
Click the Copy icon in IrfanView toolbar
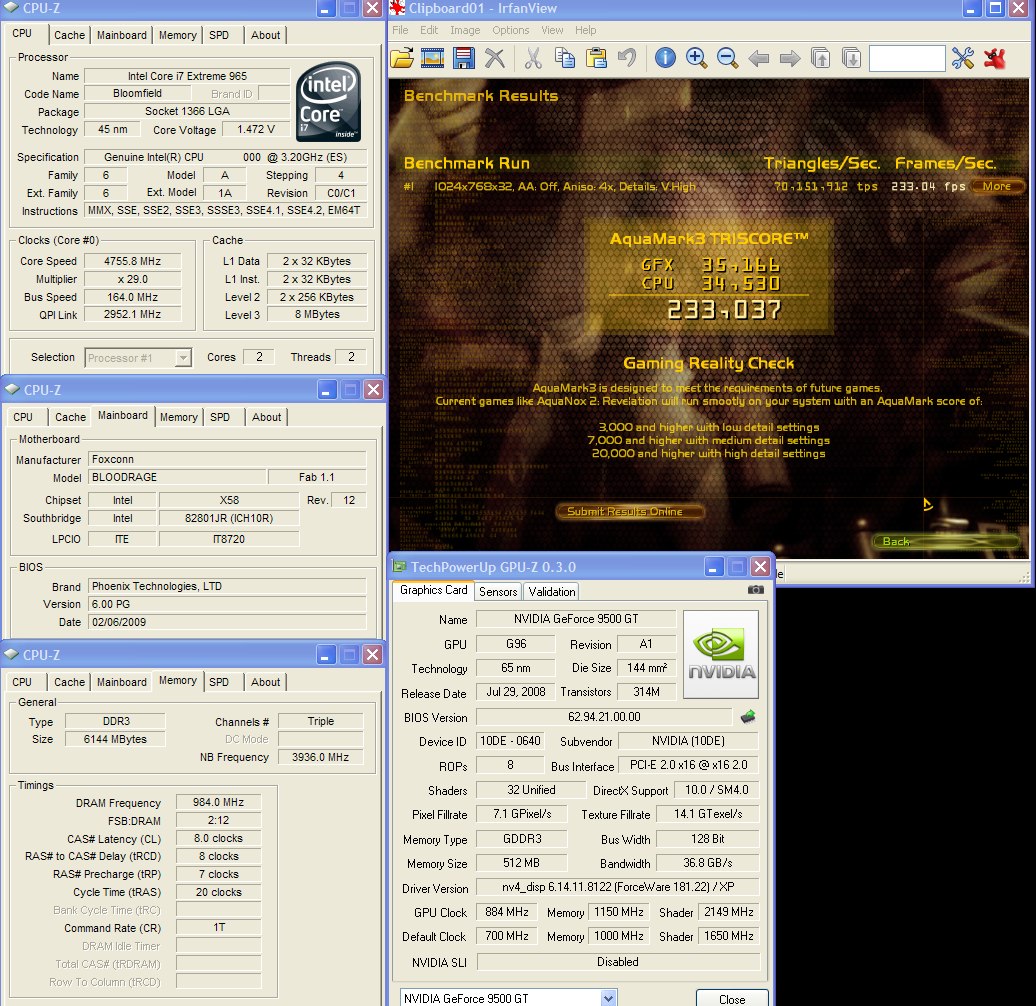(x=564, y=58)
